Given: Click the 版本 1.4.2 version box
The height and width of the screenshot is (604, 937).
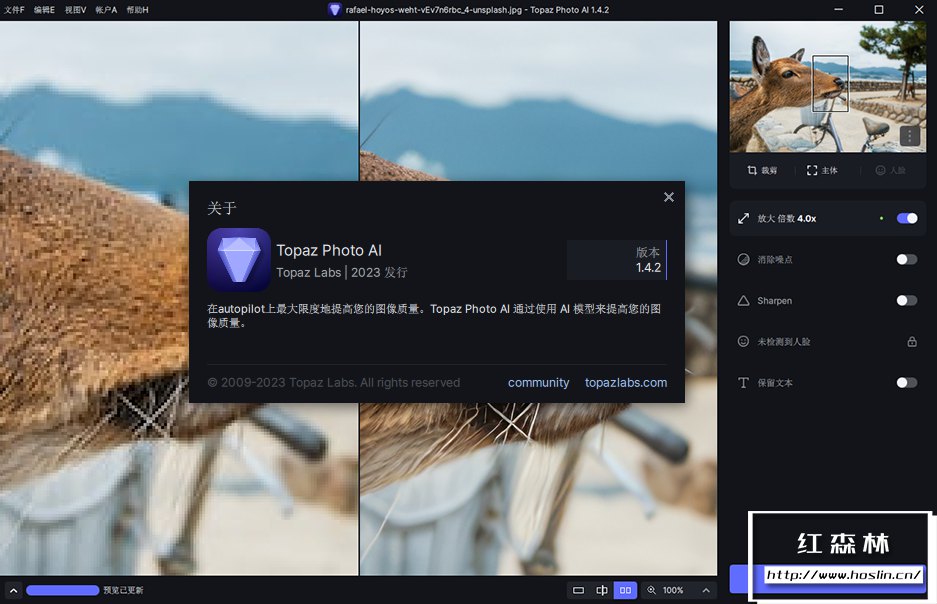Looking at the screenshot, I should pyautogui.click(x=617, y=260).
